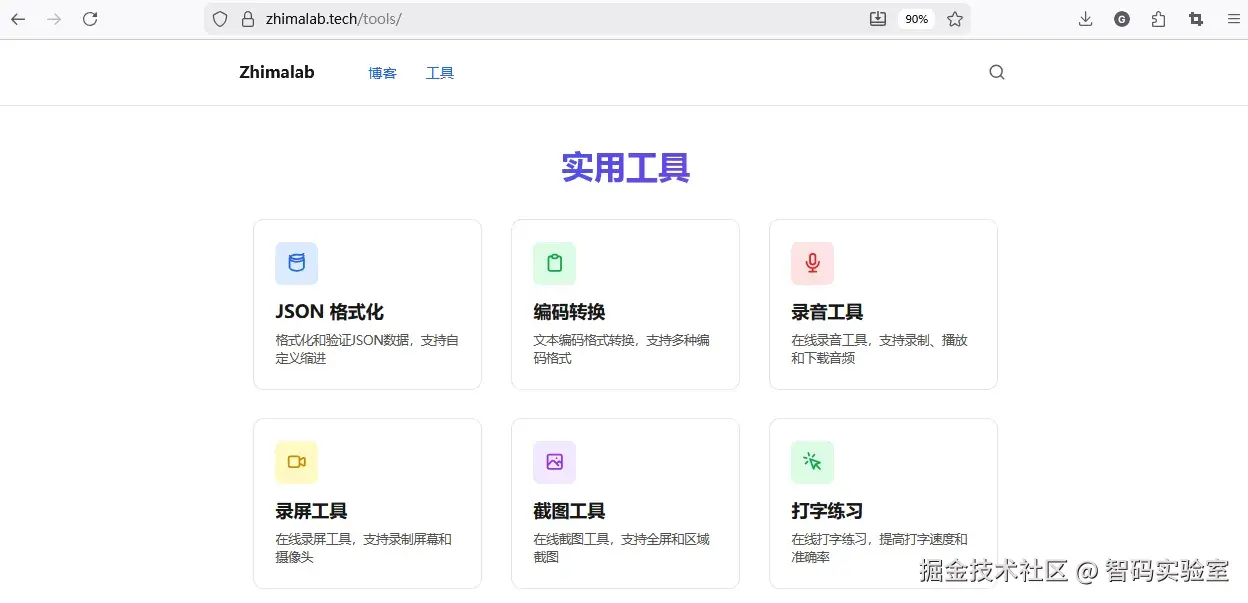The image size is (1248, 603).
Task: Open the 录屏工具 video camera icon
Action: [x=295, y=462]
